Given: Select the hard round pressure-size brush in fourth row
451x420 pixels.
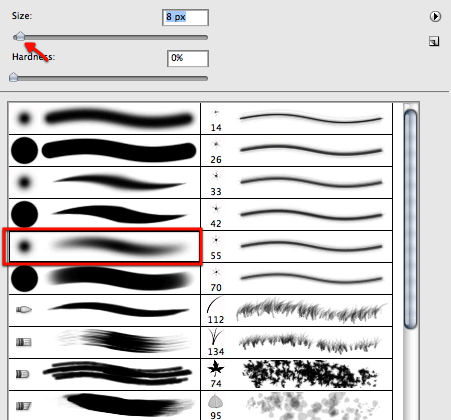Looking at the screenshot, I should click(104, 215).
